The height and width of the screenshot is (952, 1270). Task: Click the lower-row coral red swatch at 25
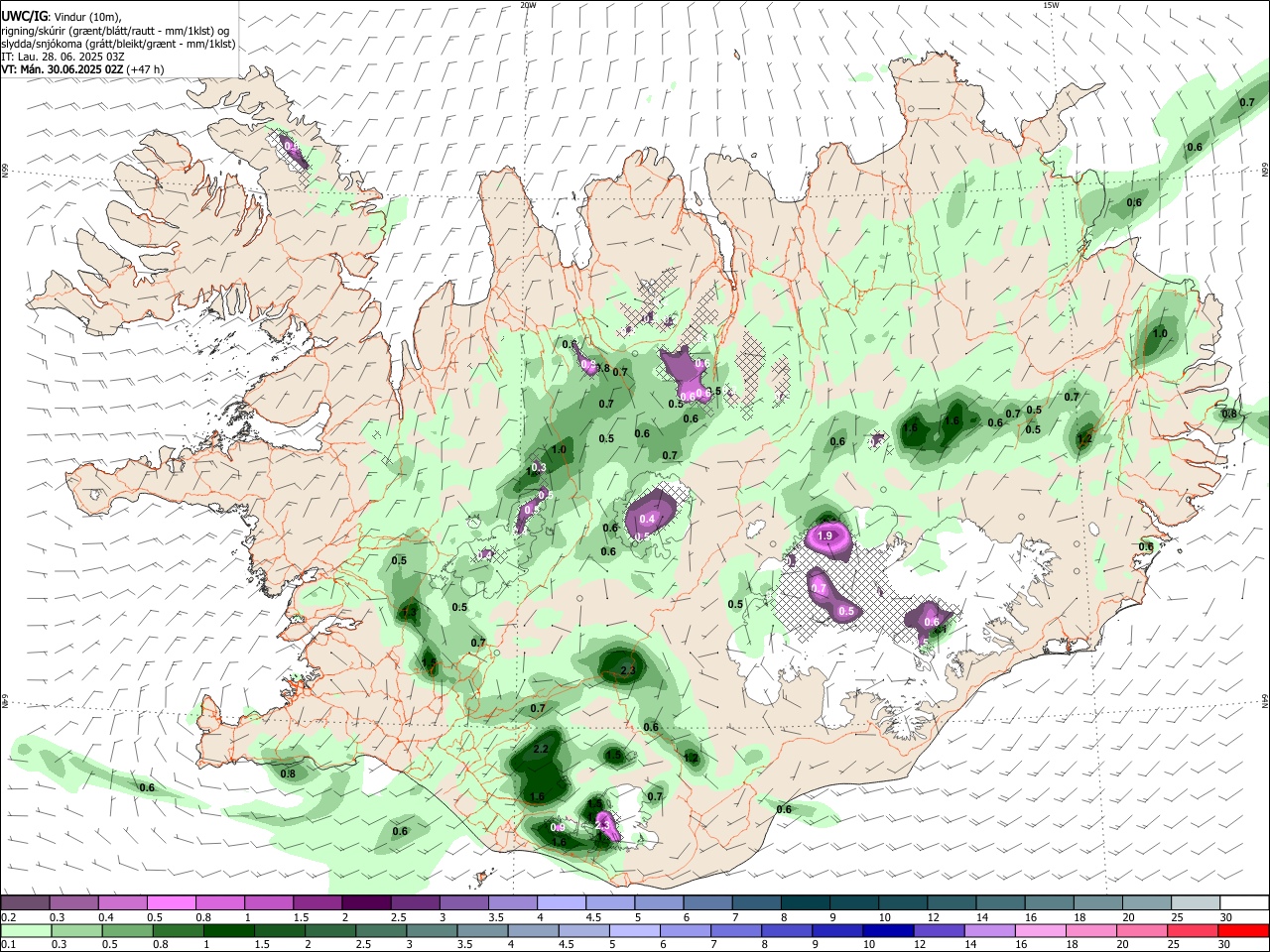pos(1192,931)
